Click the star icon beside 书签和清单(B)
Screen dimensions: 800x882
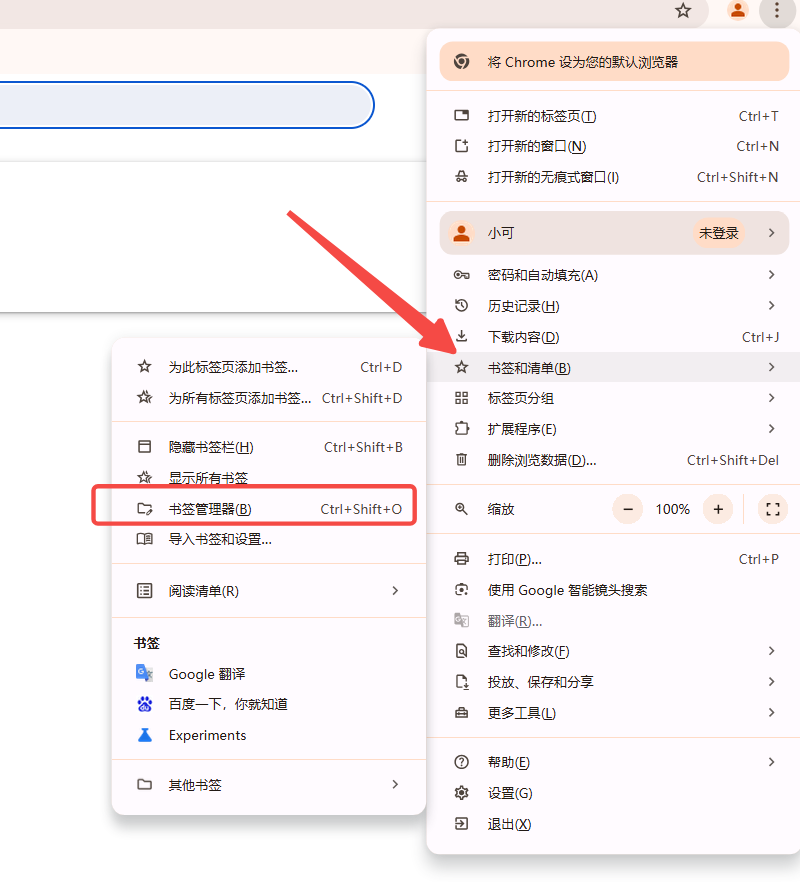pos(461,367)
